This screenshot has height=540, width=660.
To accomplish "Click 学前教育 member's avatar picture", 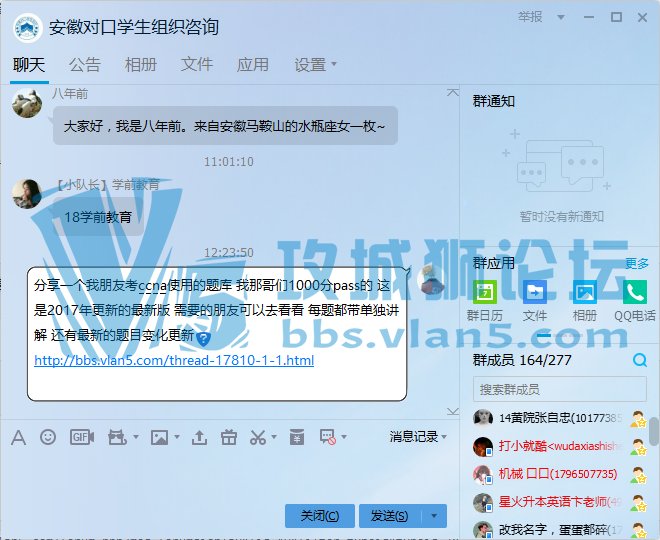I will coord(27,194).
